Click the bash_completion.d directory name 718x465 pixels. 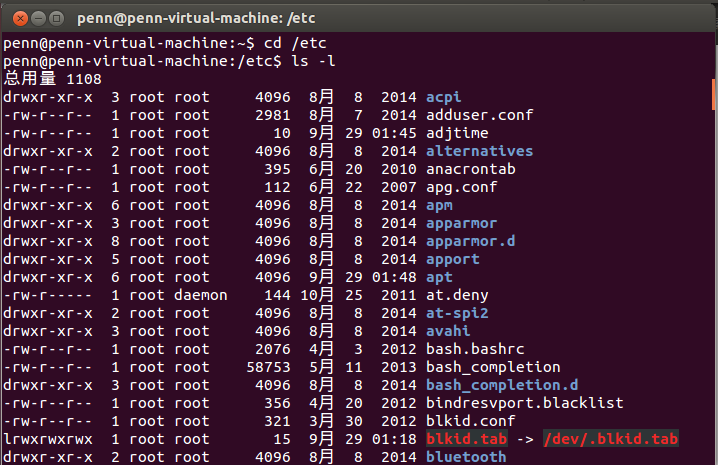coord(502,385)
